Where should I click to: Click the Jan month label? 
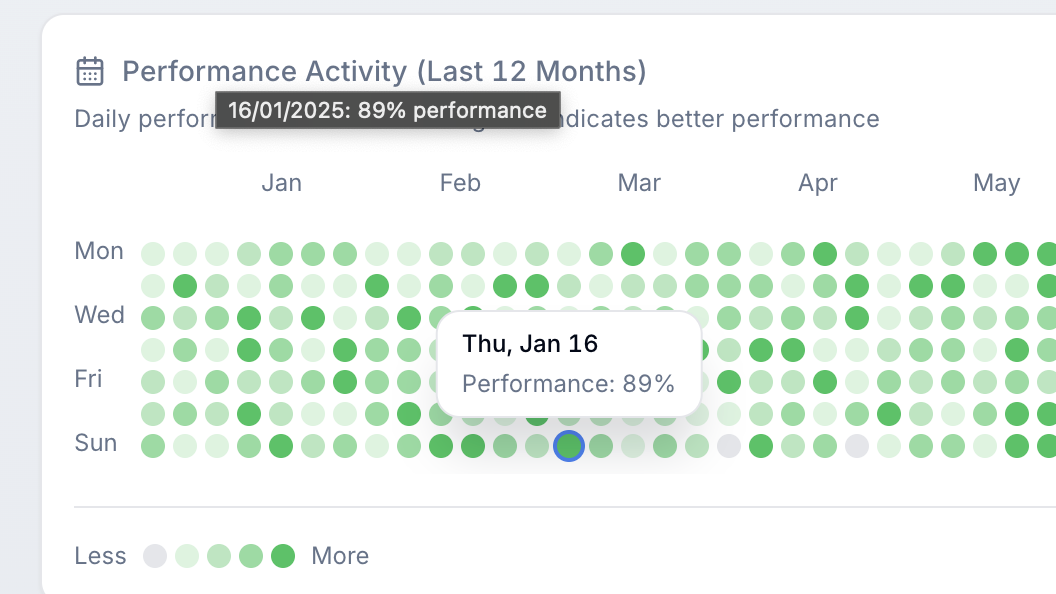281,183
